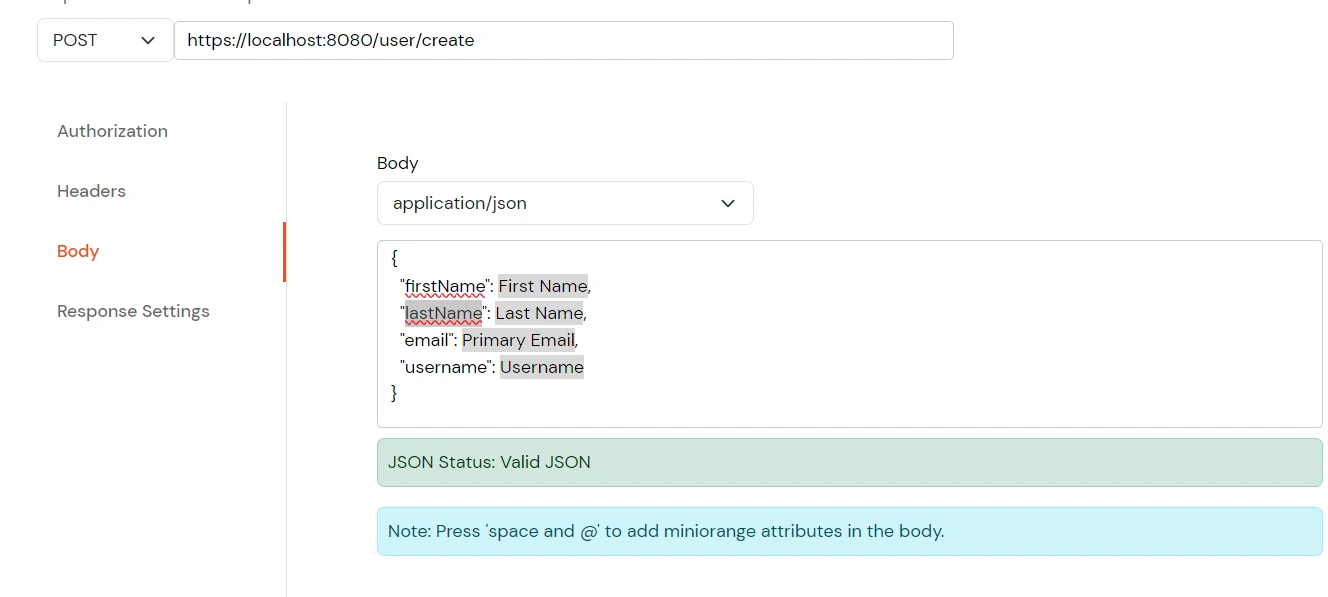Screen dimensions: 1328x597
Task: Select the Username attribute chip
Action: (x=542, y=367)
